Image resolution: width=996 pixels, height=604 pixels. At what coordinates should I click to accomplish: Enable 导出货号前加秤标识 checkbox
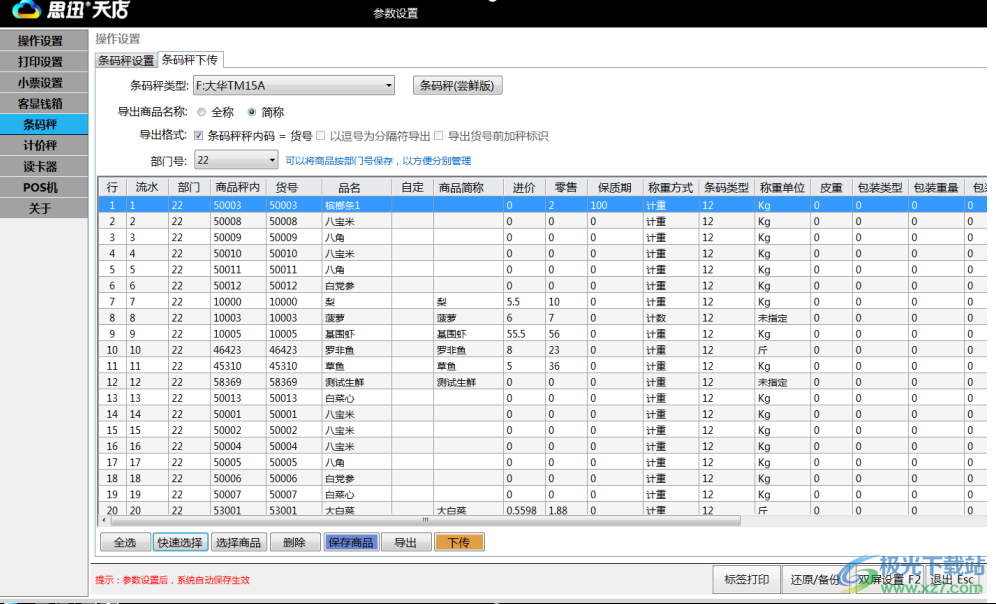coord(439,135)
